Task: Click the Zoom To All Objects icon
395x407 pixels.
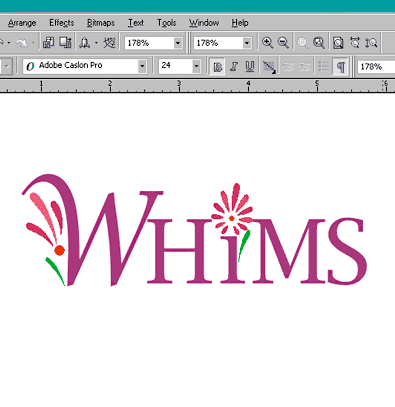Action: tap(319, 43)
